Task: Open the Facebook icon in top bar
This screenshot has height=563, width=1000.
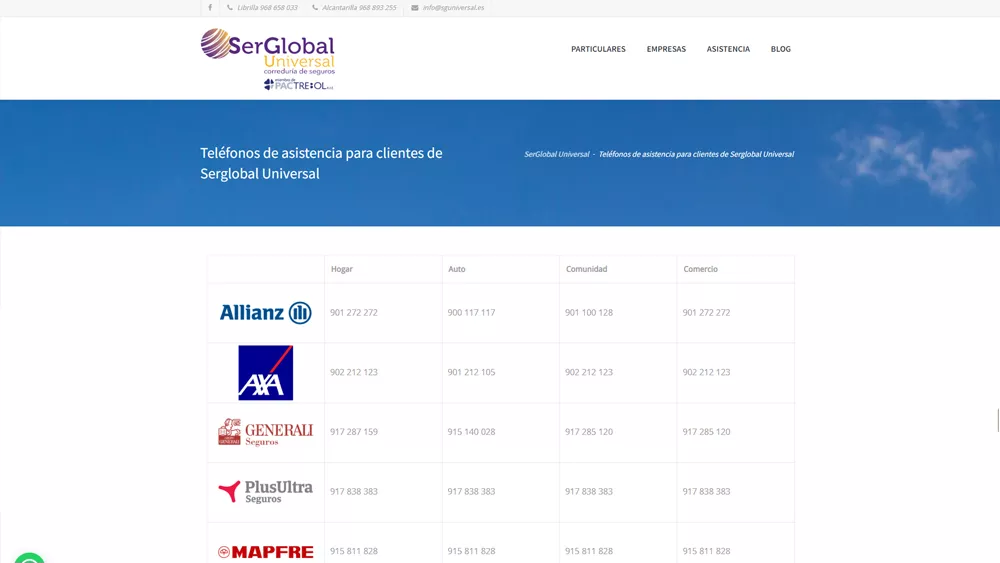Action: coord(210,8)
